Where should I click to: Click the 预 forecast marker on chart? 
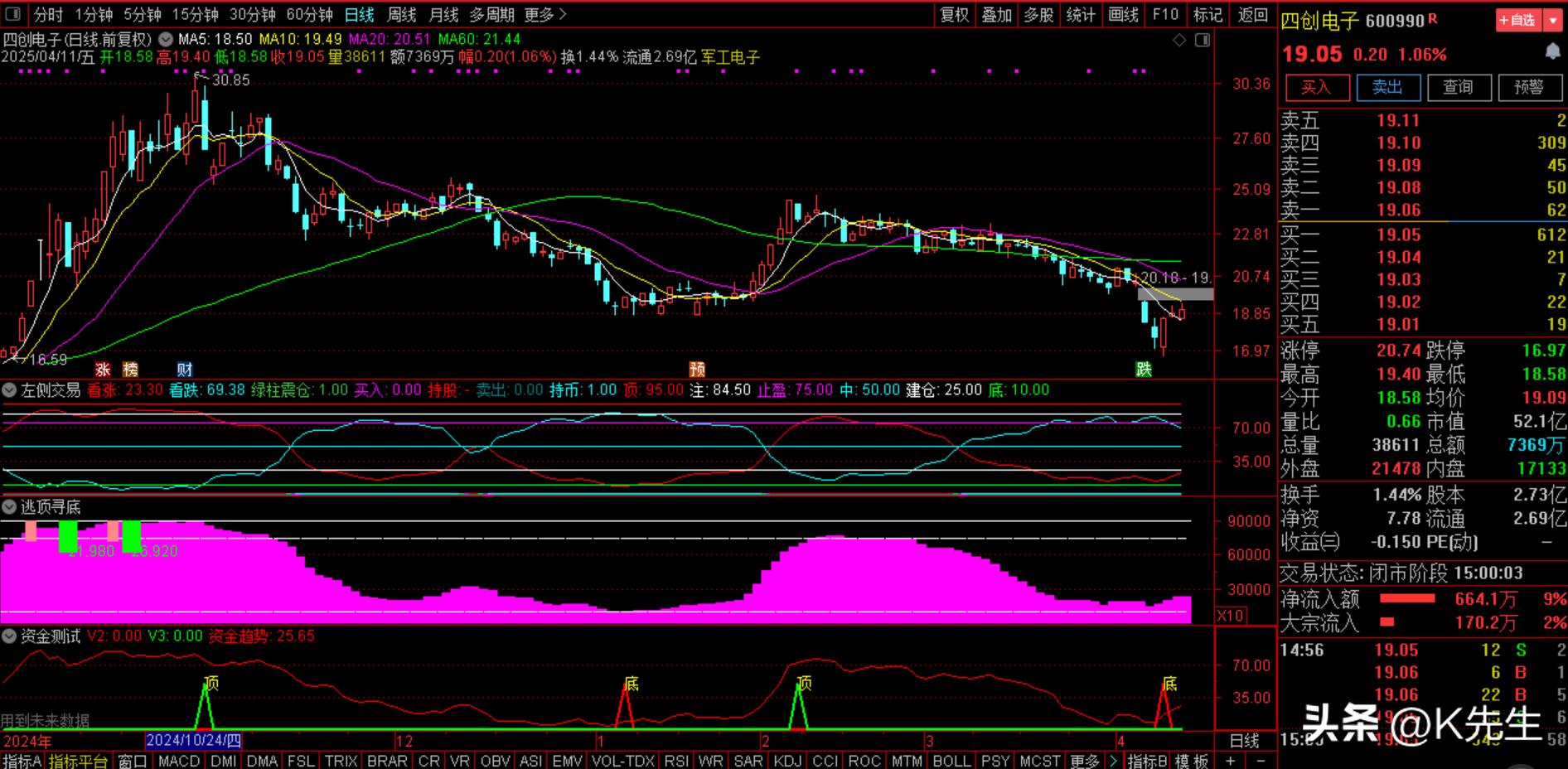[697, 370]
